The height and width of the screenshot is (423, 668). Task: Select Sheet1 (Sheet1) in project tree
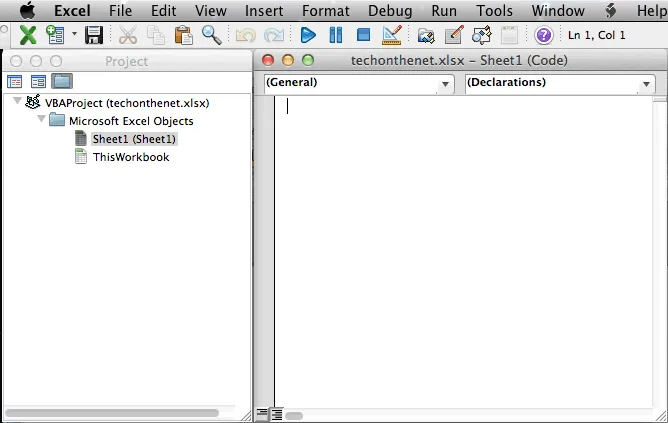click(x=134, y=139)
